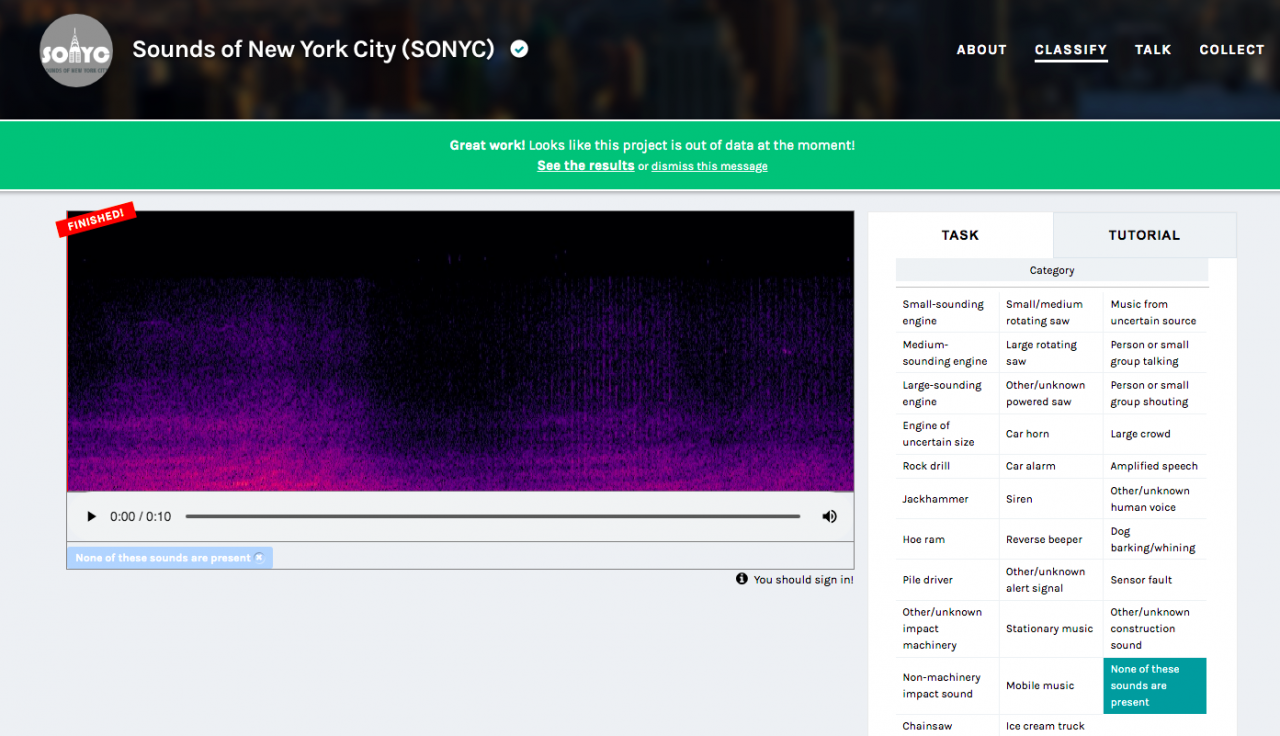Select Jackhammer category
Image resolution: width=1280 pixels, height=736 pixels.
point(947,499)
